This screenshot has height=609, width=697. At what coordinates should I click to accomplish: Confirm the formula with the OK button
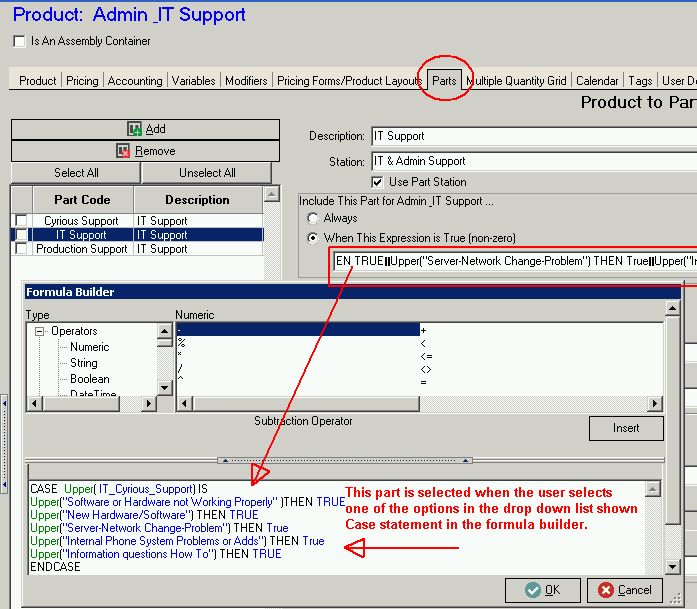[x=542, y=590]
